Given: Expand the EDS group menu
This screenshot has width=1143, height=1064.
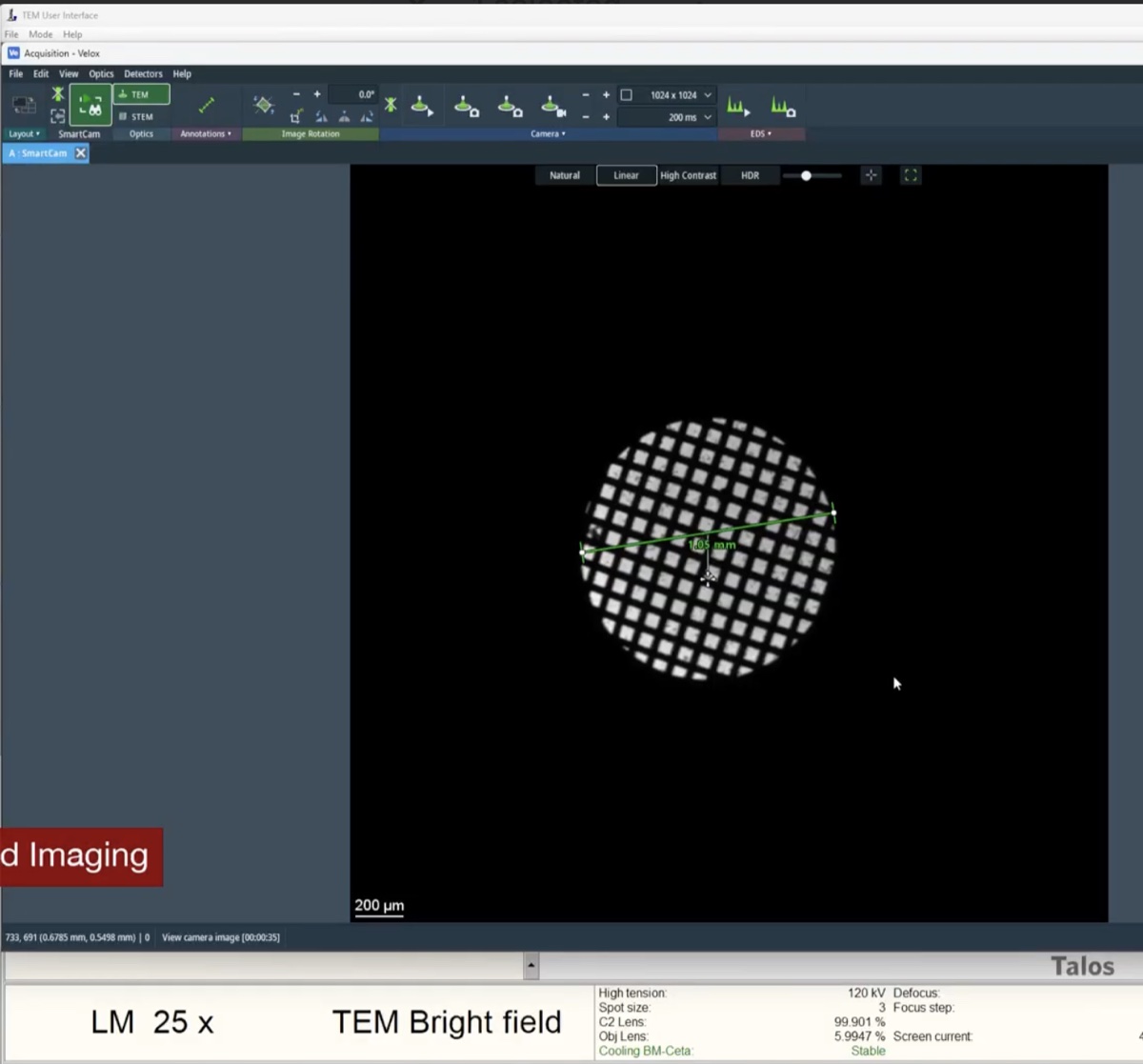Looking at the screenshot, I should coord(761,134).
